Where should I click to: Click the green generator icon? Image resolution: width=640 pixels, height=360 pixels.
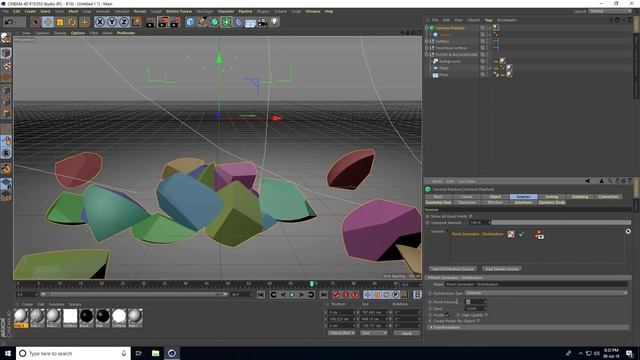[x=214, y=22]
